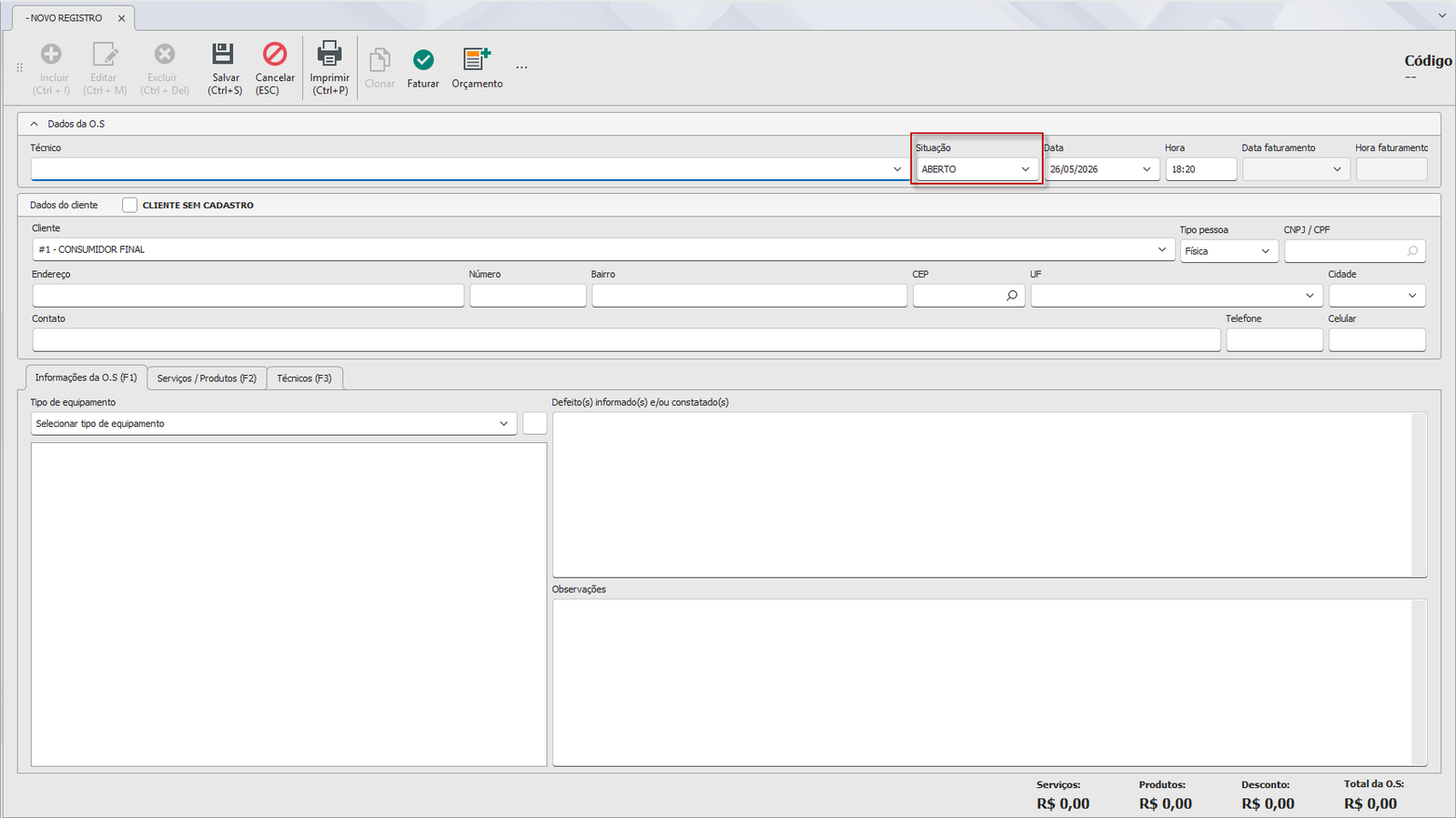Click the Bairro input field
The height and width of the screenshot is (818, 1456).
click(749, 296)
